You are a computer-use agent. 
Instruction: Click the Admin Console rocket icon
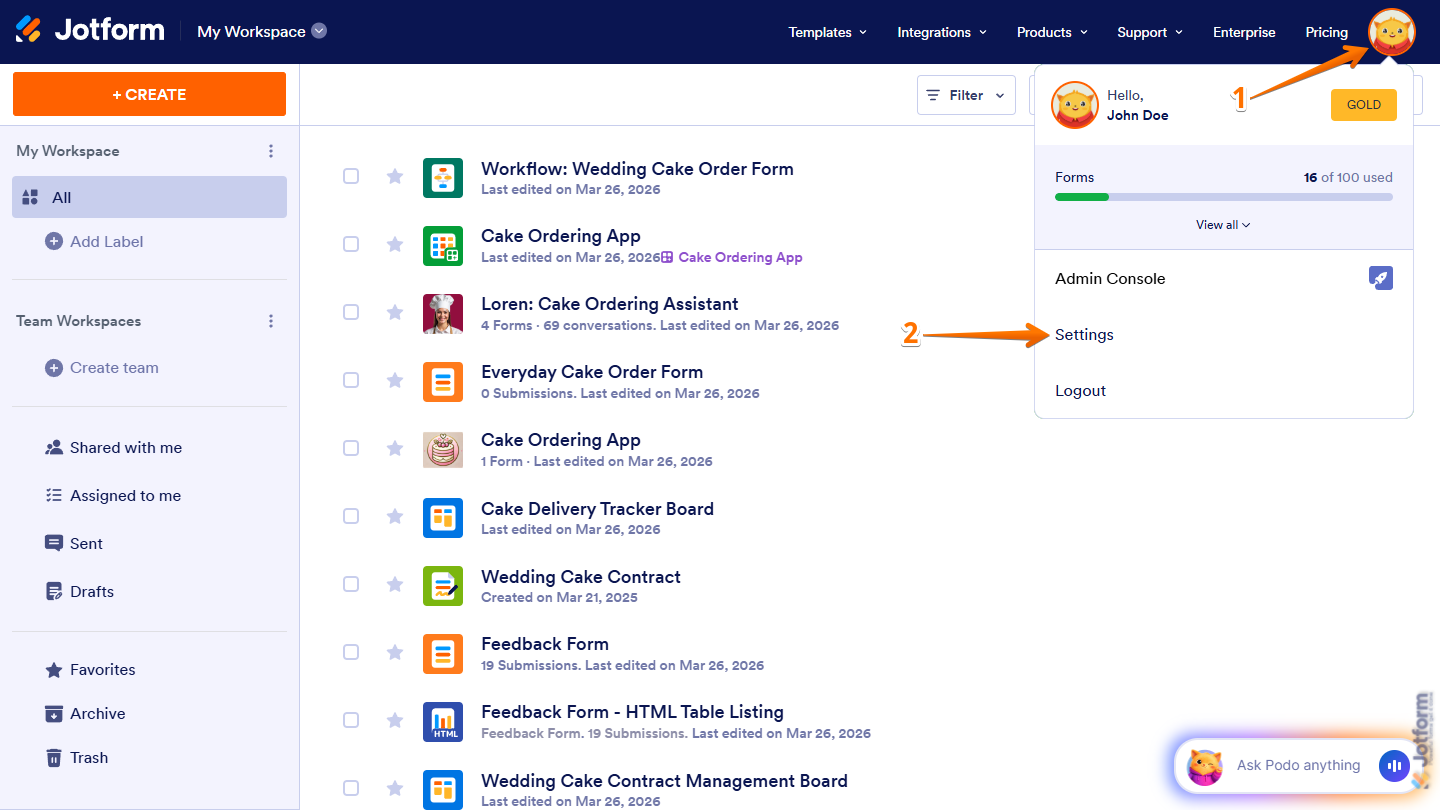coord(1381,278)
